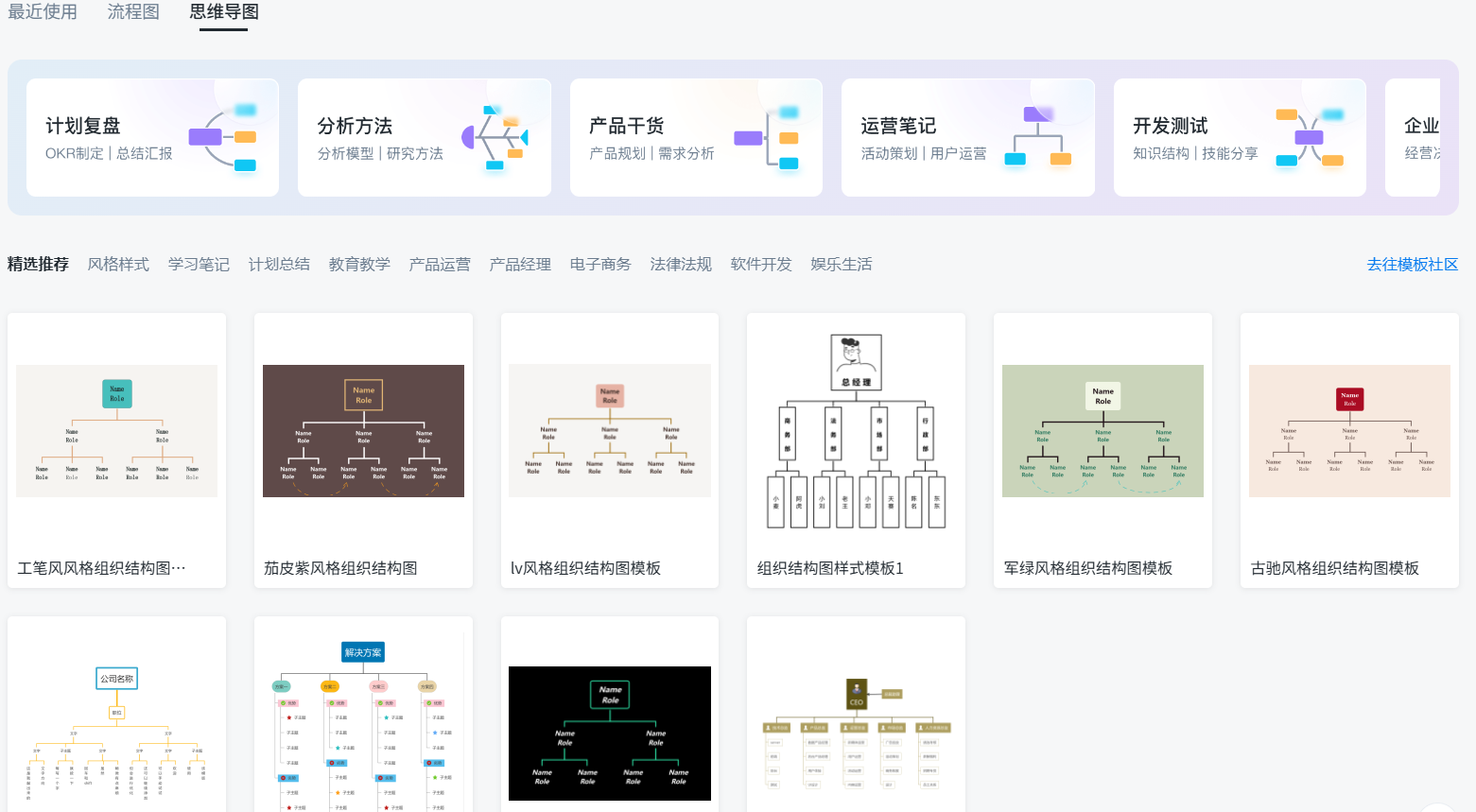Screen dimensions: 1476x812
Task: Select the 思维导图 tab
Action: [224, 12]
